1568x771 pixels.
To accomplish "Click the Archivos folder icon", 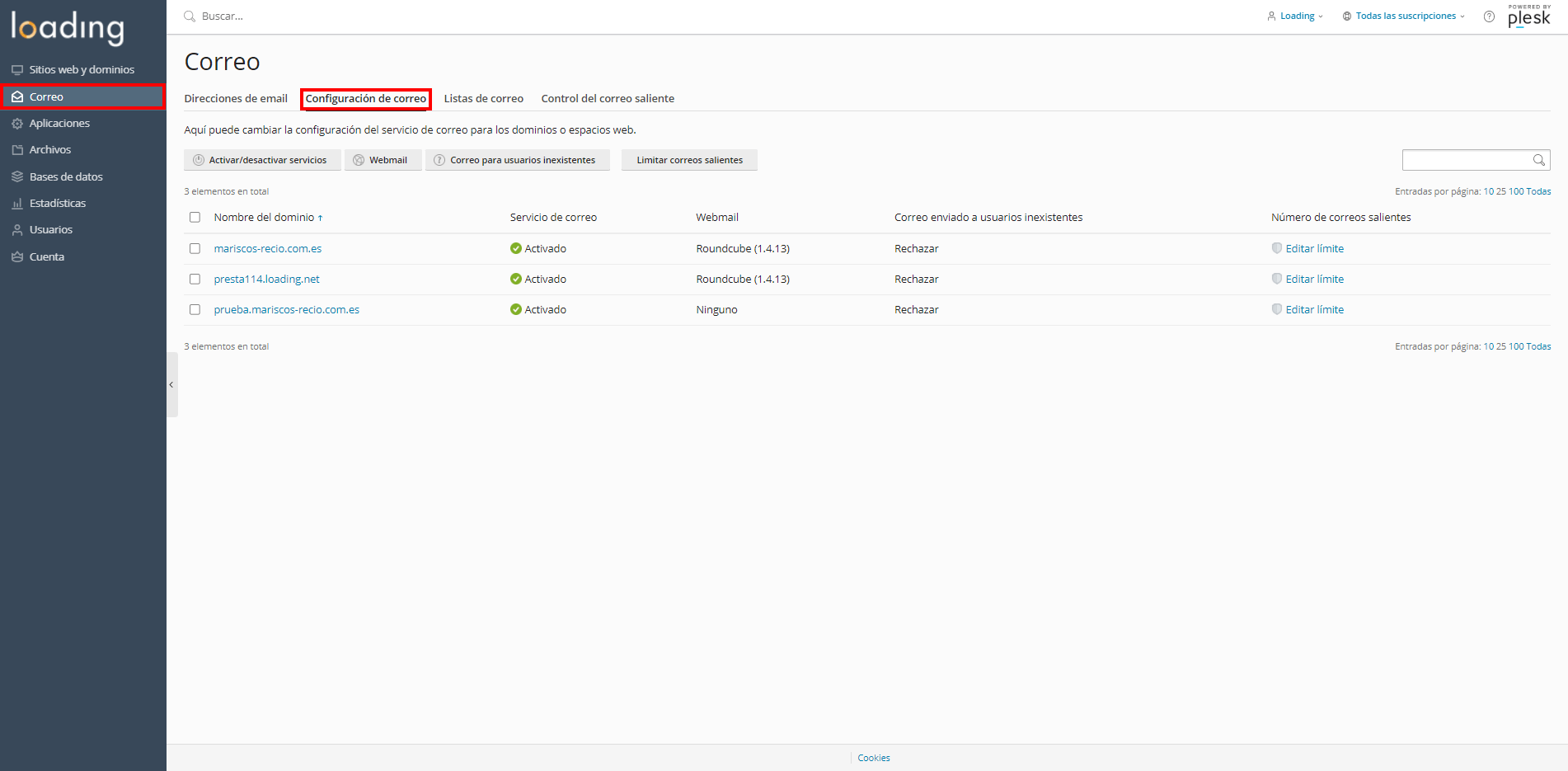I will pyautogui.click(x=16, y=150).
